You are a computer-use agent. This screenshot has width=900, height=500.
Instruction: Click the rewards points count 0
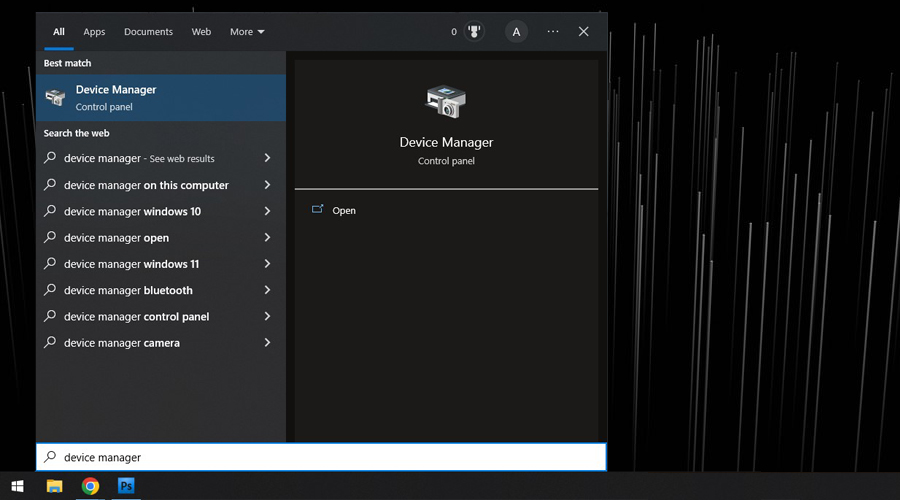(x=453, y=32)
